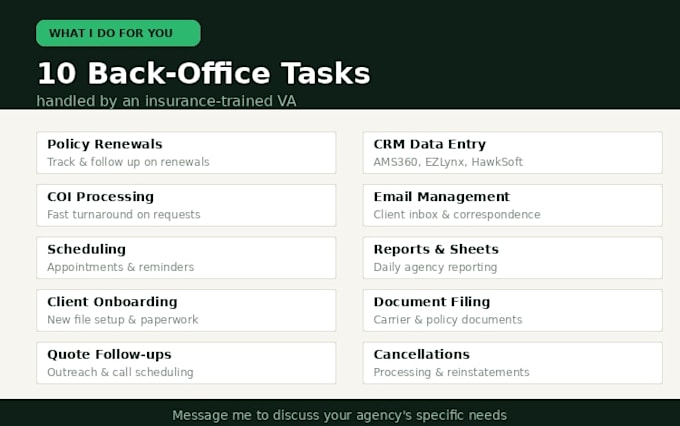Select the Cancellations card title
680x426 pixels.
[422, 354]
